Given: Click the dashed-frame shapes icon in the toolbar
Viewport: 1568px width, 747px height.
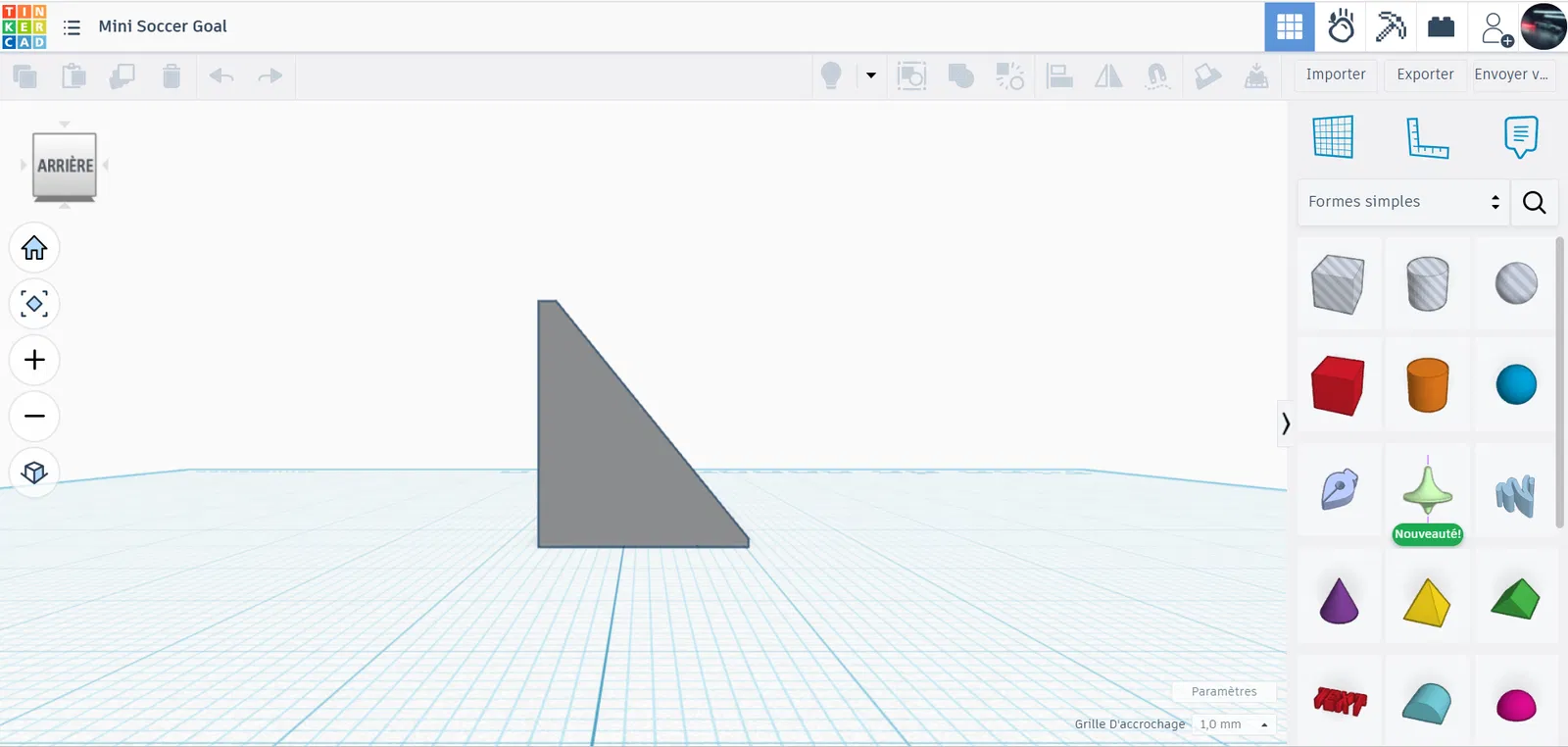Looking at the screenshot, I should pos(911,75).
